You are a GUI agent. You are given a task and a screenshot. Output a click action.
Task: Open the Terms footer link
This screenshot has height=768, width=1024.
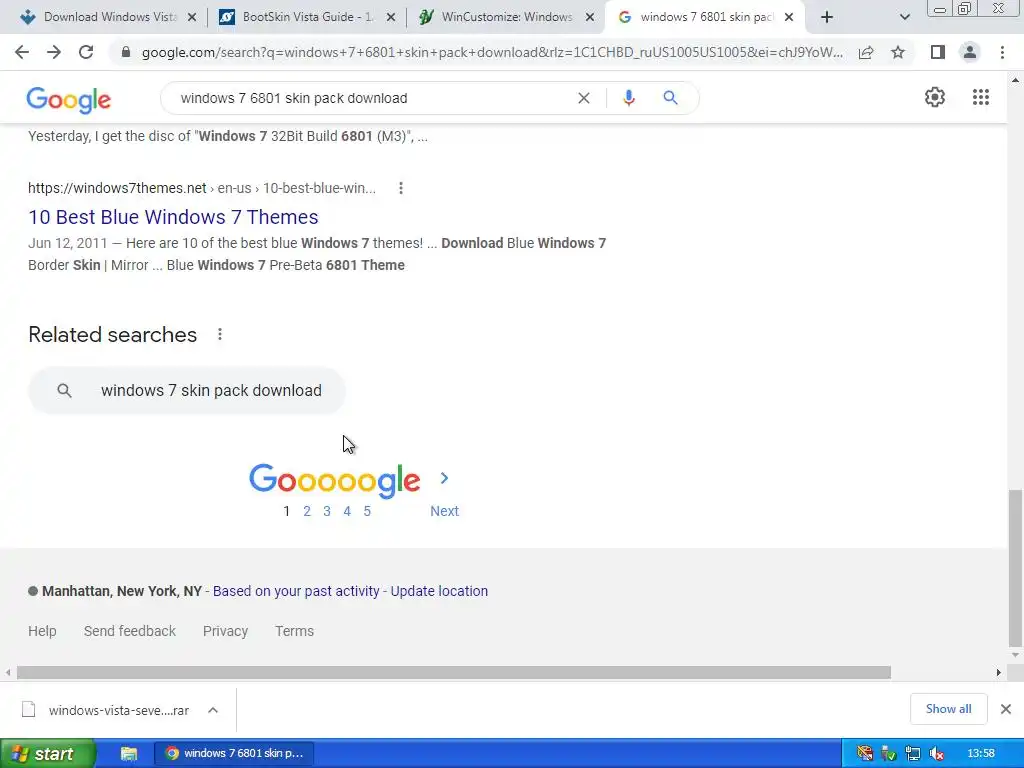point(295,631)
